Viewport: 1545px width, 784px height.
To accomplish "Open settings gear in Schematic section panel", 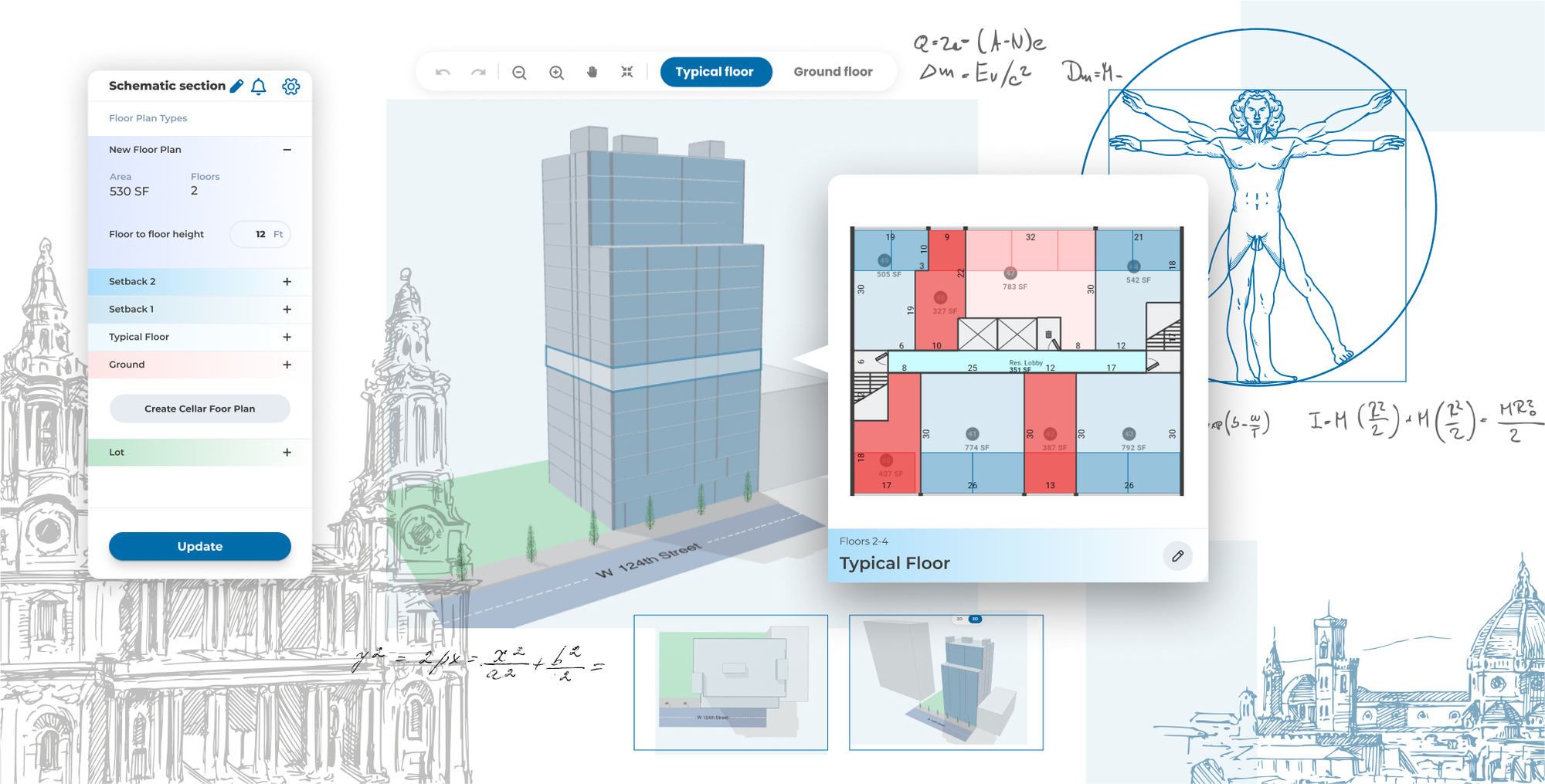I will tap(290, 87).
